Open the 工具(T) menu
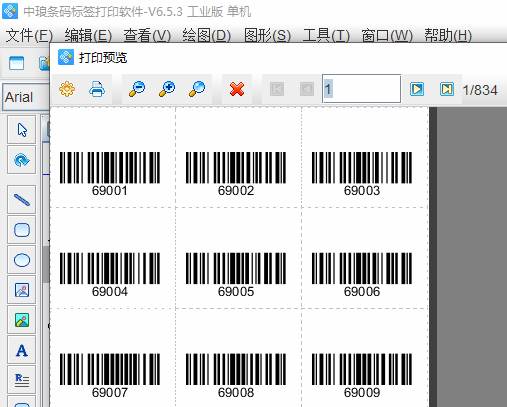Viewport: 507px width, 407px height. 326,35
